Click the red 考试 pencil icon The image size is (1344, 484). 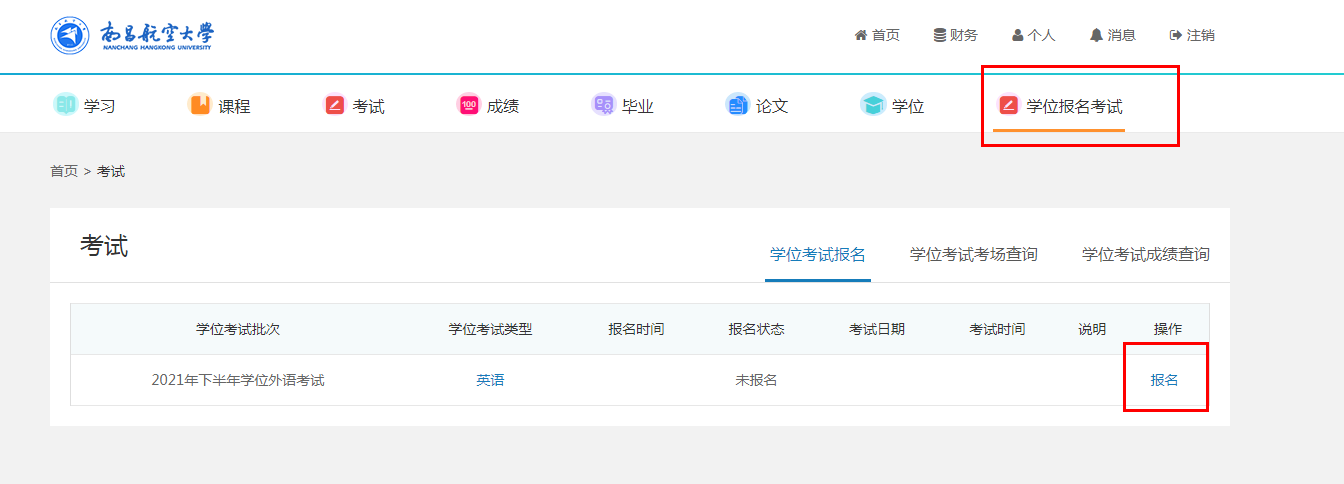[335, 105]
